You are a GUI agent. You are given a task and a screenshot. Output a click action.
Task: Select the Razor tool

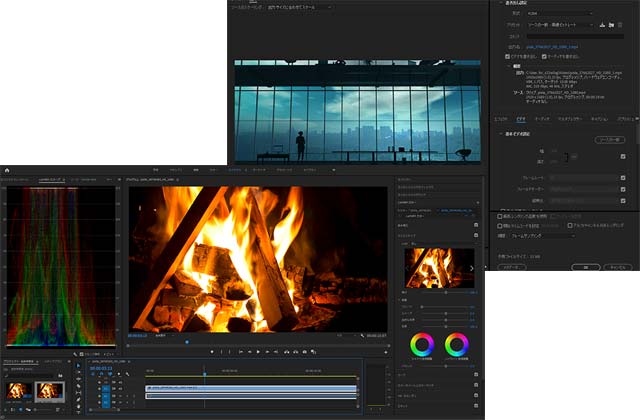pyautogui.click(x=78, y=386)
